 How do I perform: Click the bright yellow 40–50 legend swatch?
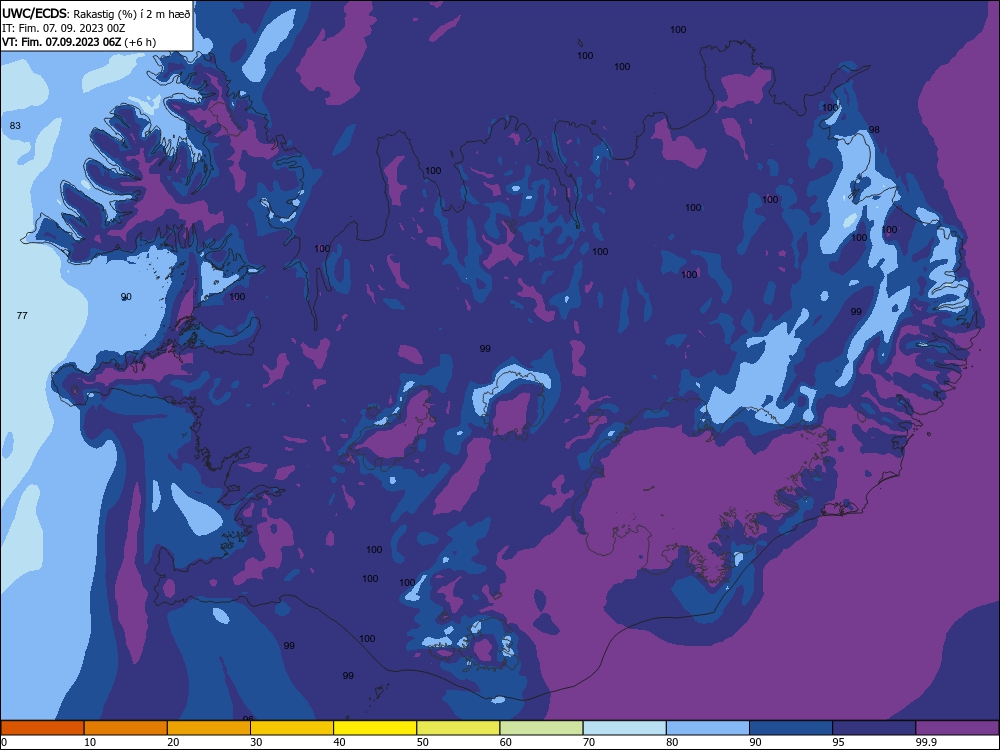pos(375,728)
